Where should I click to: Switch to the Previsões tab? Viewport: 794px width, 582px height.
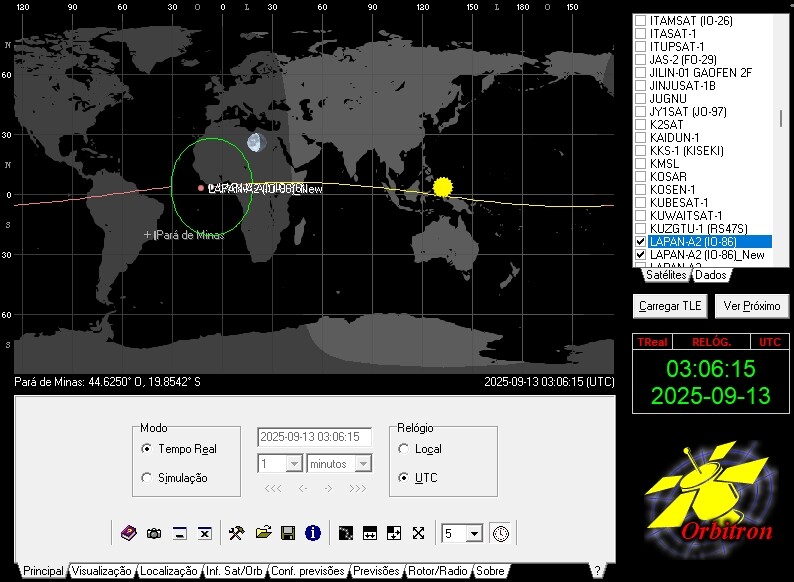376,571
